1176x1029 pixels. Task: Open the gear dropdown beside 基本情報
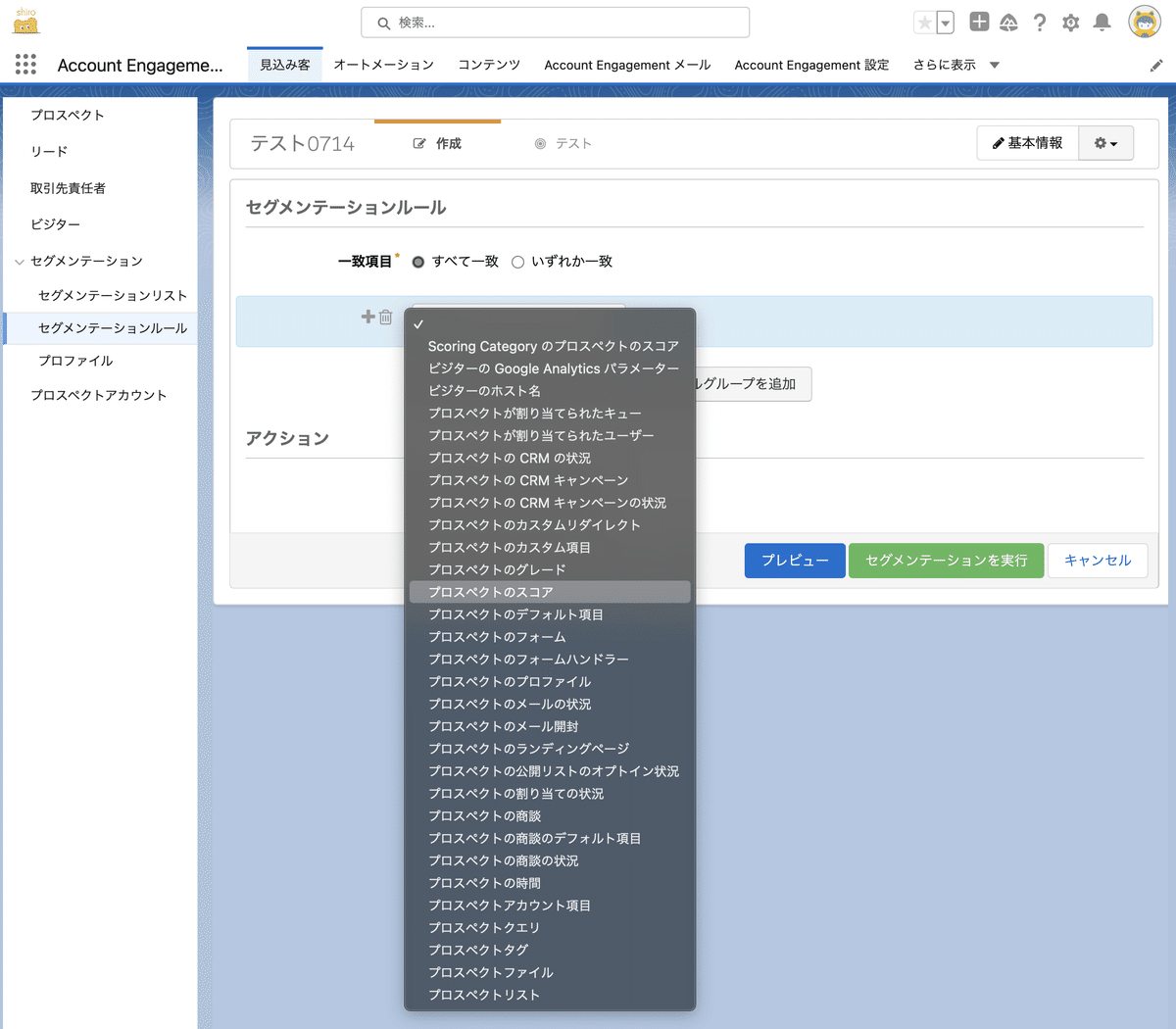point(1106,143)
